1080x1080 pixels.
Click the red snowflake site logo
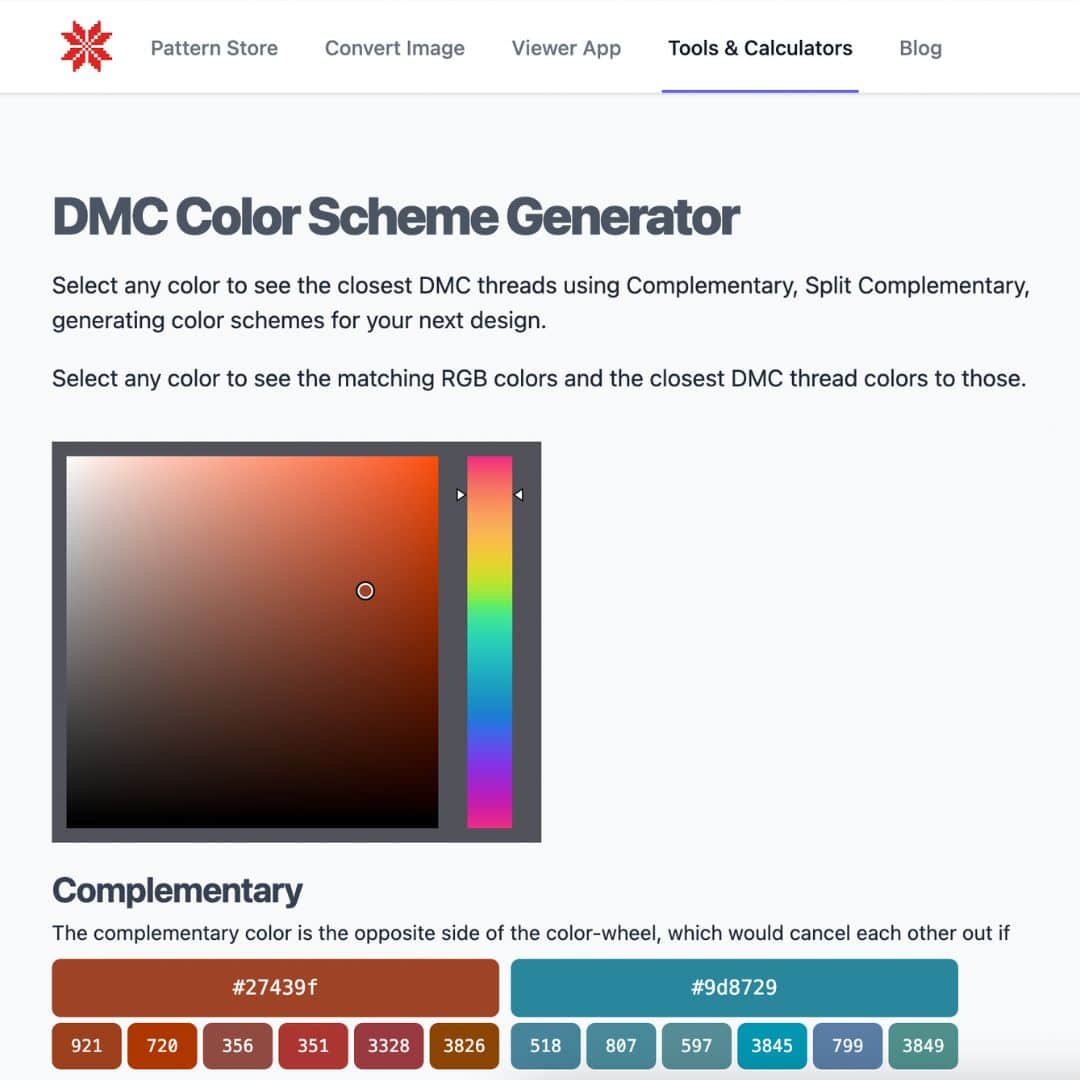(87, 45)
